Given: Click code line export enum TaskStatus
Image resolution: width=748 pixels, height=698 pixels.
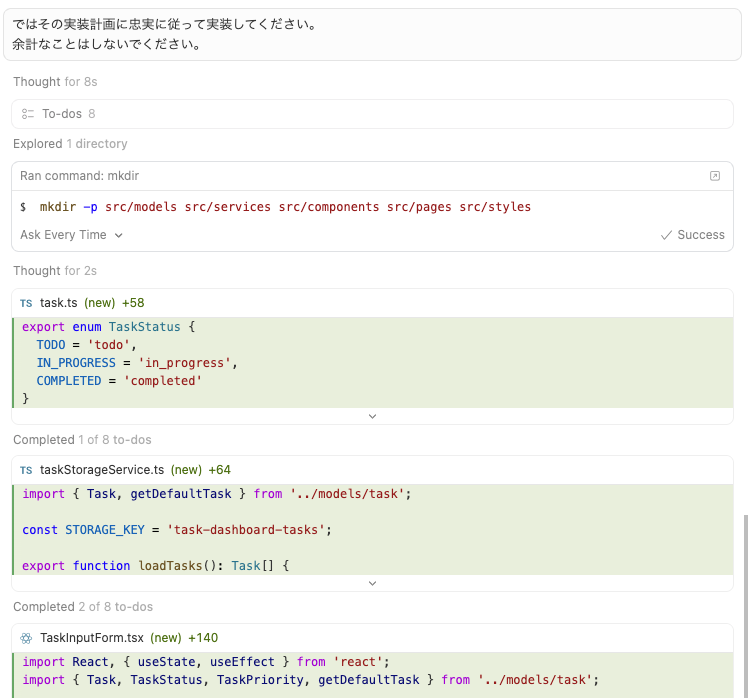Looking at the screenshot, I should point(109,327).
